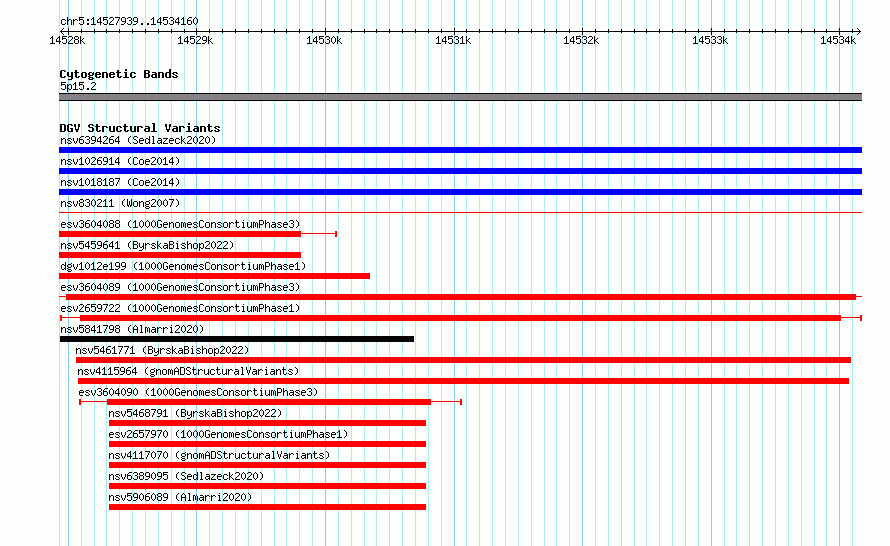Open the nsv5841798 (Almarri2020) label
Screen dimensions: 890x546
coord(132,329)
